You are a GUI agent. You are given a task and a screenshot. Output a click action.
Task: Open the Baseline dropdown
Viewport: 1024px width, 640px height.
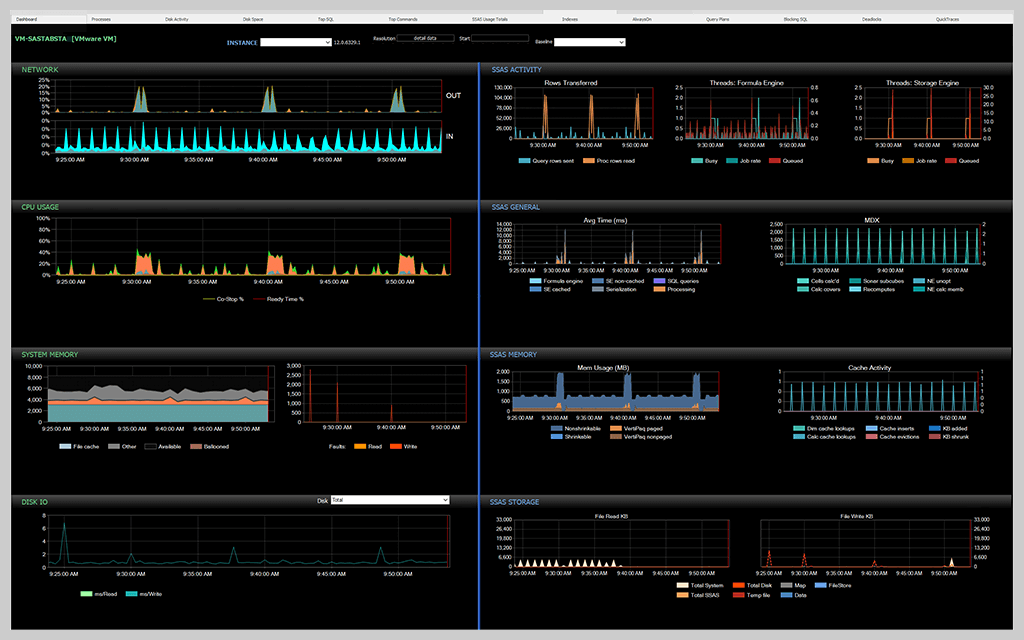click(x=590, y=42)
